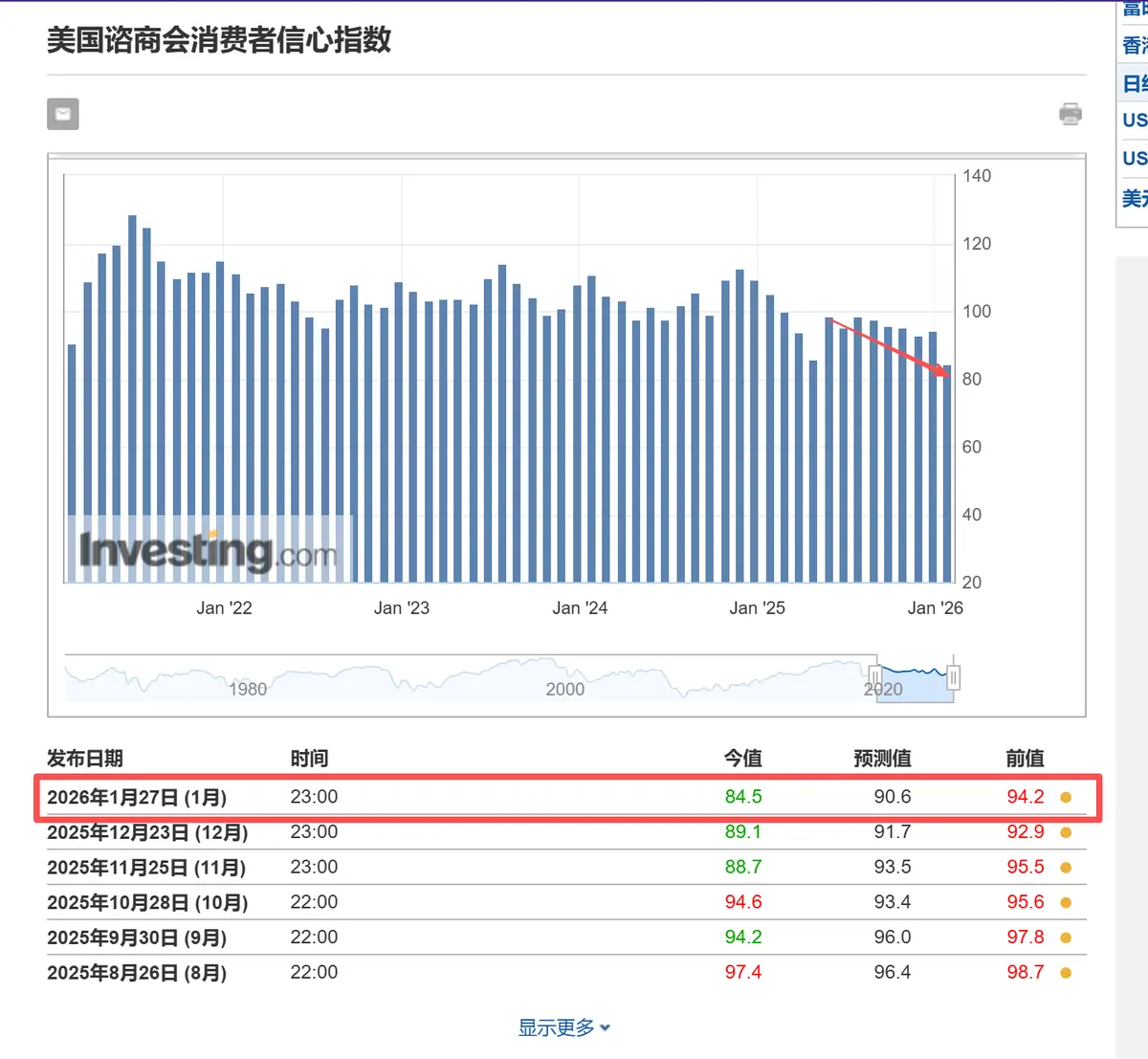Click the 前值 column header
The width and height of the screenshot is (1148, 1059).
[x=1026, y=759]
